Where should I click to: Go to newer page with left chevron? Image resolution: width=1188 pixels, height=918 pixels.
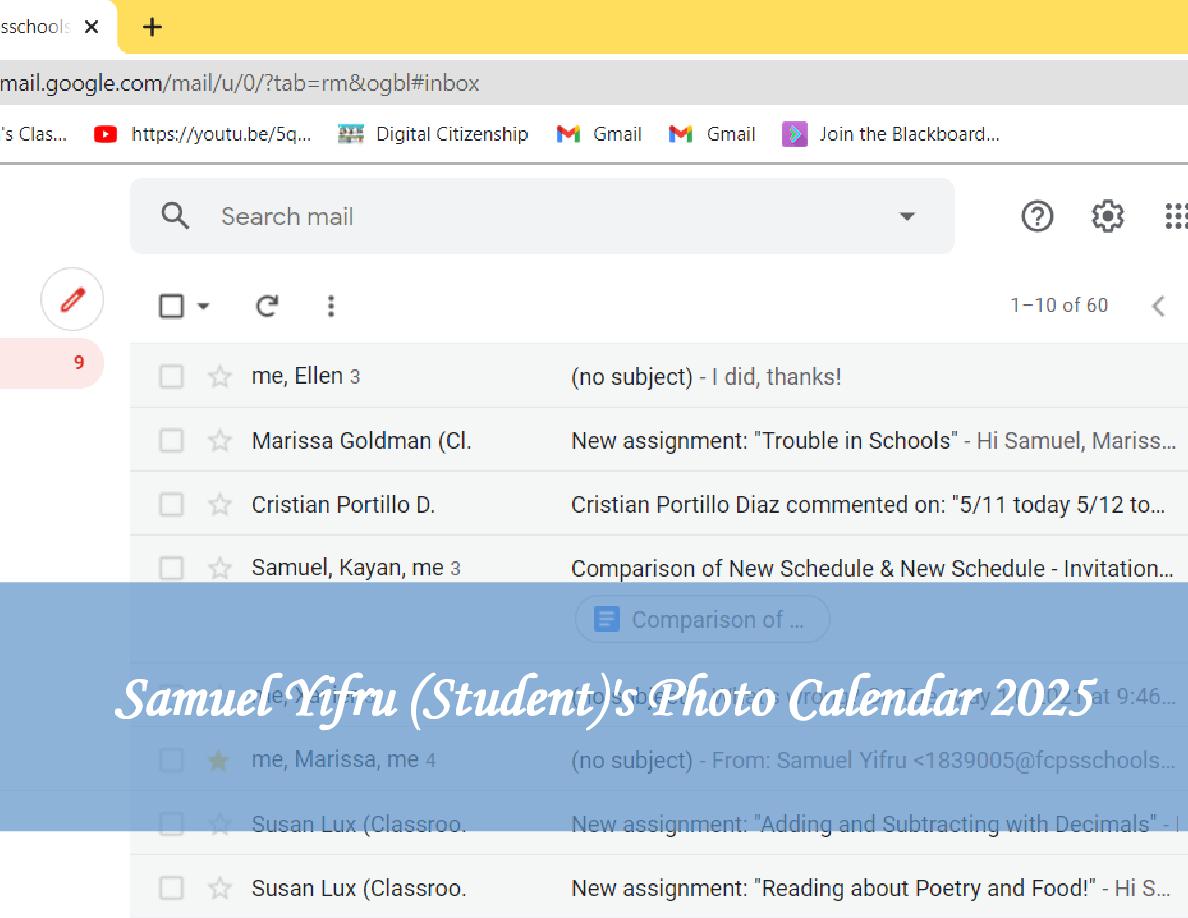point(1158,306)
